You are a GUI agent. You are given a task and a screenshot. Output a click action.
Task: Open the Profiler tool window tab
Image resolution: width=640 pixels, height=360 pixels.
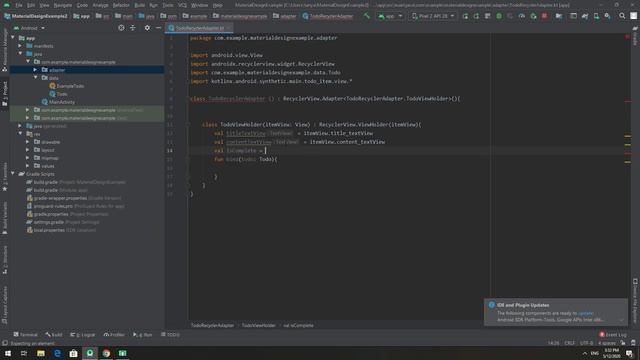pos(114,334)
